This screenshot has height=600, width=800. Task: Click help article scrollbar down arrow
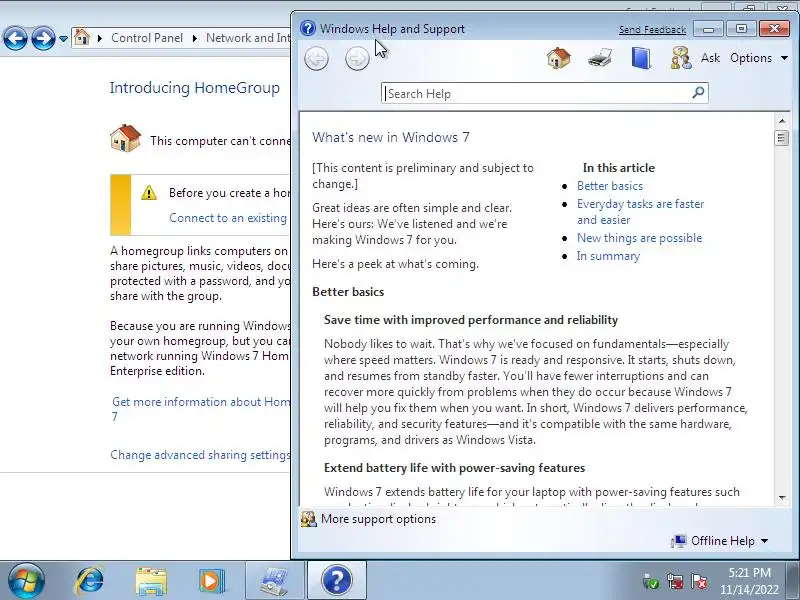[x=782, y=497]
